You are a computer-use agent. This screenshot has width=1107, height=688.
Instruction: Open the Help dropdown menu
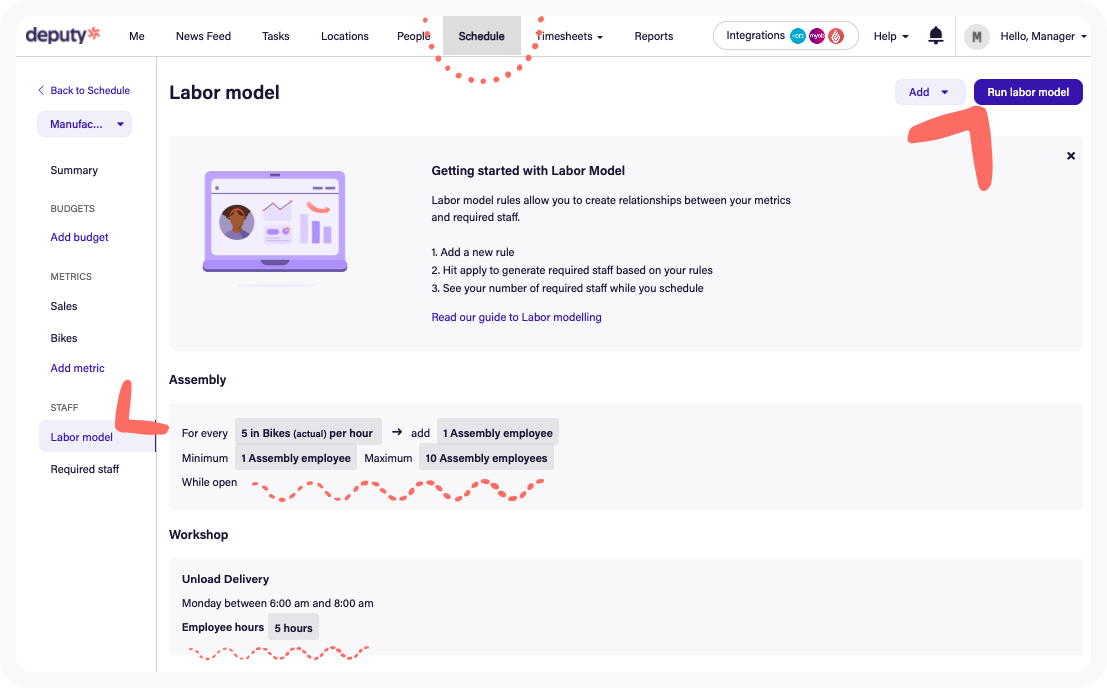[890, 37]
